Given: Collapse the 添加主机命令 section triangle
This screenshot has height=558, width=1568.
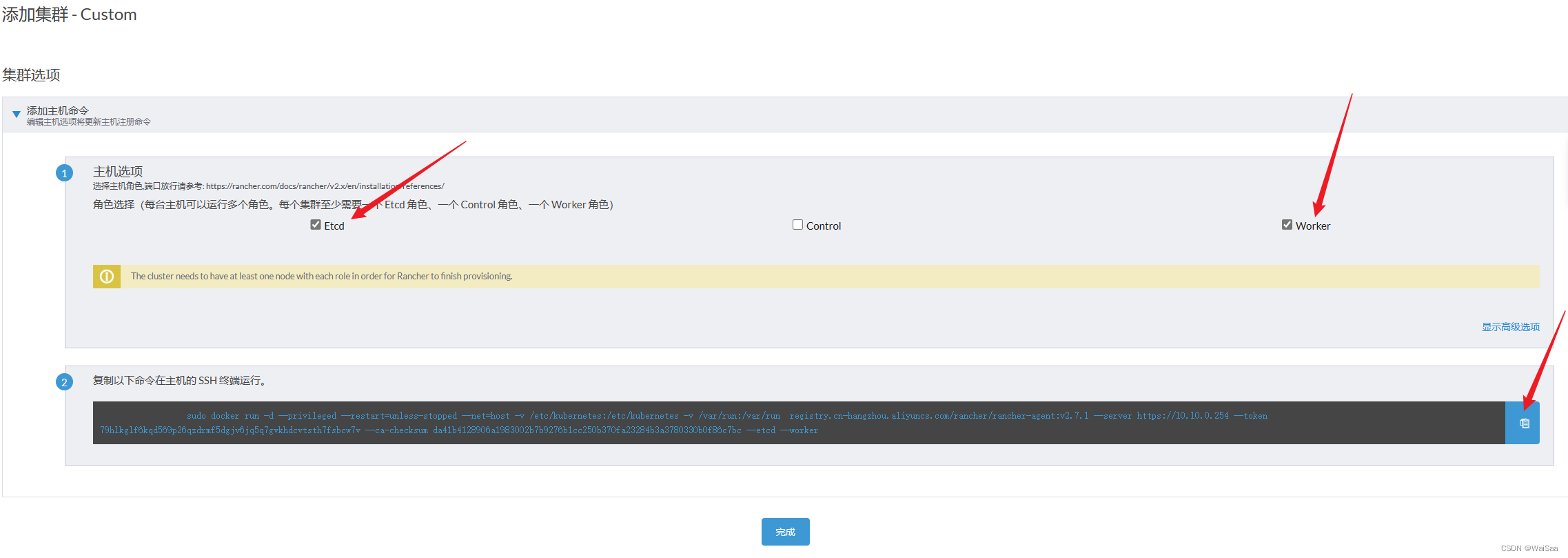Looking at the screenshot, I should pyautogui.click(x=16, y=114).
